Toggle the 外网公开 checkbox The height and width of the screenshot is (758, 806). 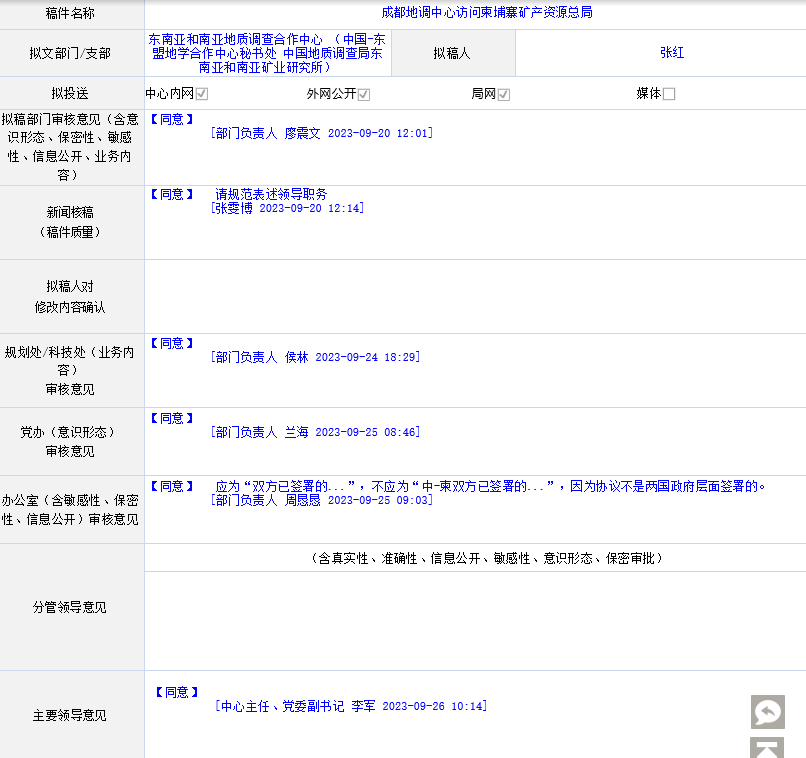coord(364,94)
